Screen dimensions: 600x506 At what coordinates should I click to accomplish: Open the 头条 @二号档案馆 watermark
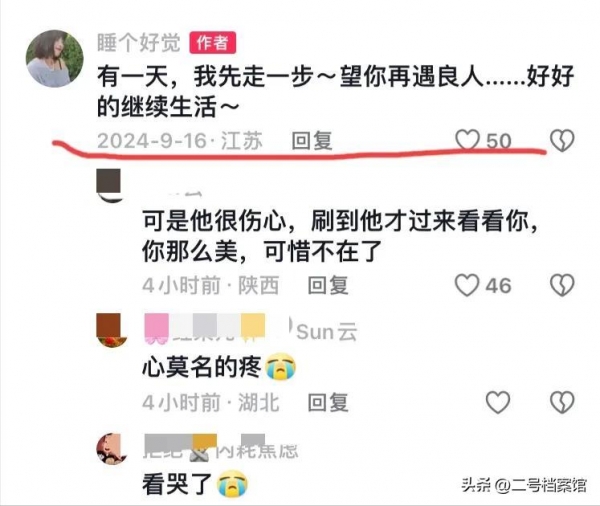click(x=524, y=485)
